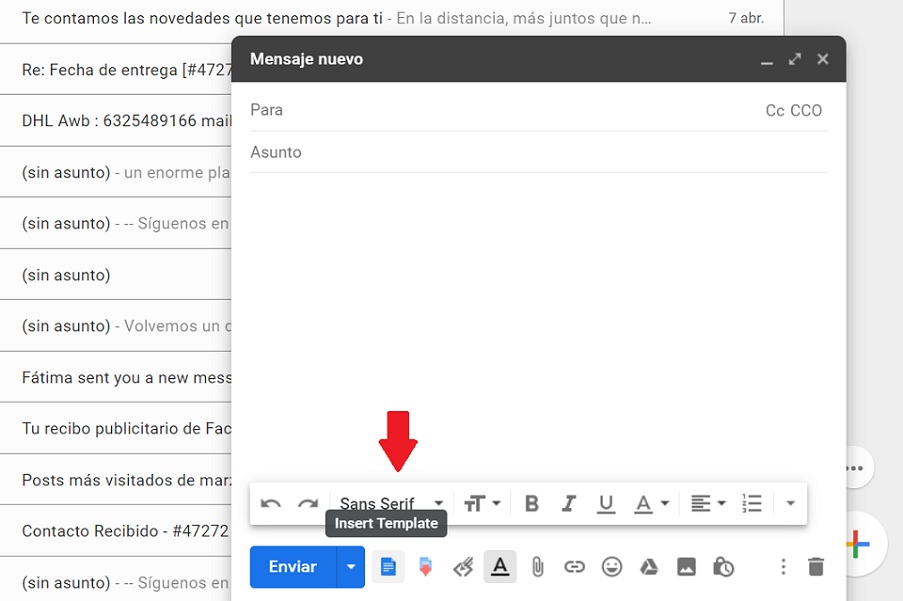Click the Asunto subject field
The width and height of the screenshot is (903, 601).
click(x=538, y=152)
